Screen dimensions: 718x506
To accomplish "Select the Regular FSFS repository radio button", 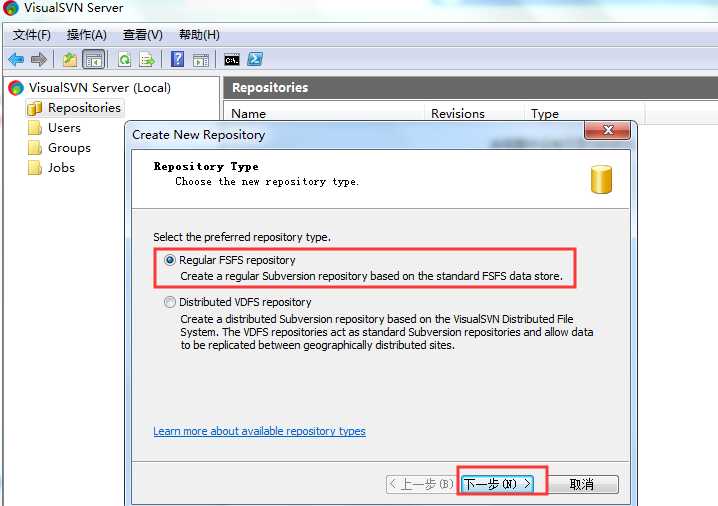I will (170, 260).
